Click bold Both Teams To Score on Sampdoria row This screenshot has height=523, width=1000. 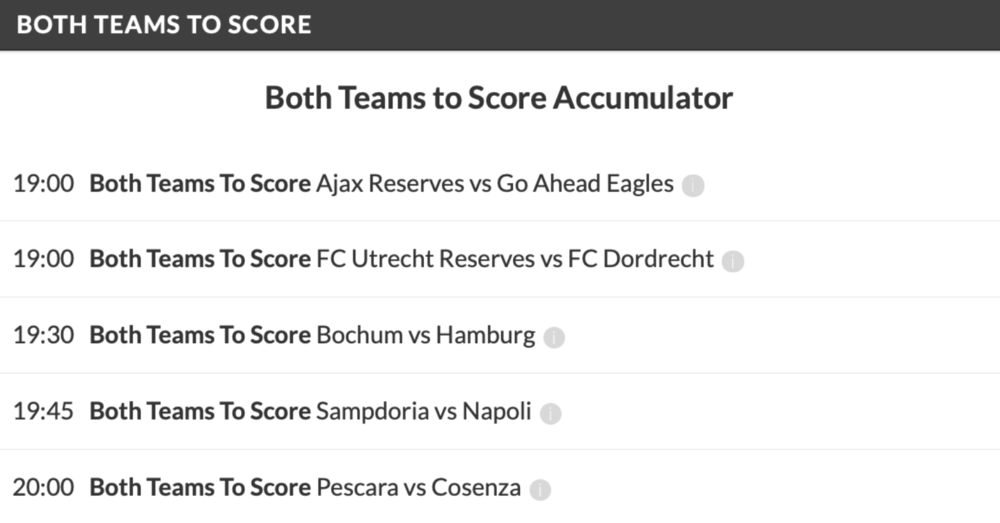[200, 411]
